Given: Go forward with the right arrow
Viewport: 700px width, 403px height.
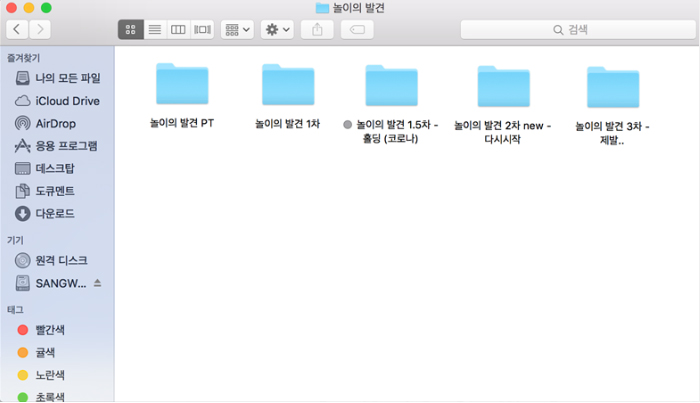Looking at the screenshot, I should coord(42,30).
